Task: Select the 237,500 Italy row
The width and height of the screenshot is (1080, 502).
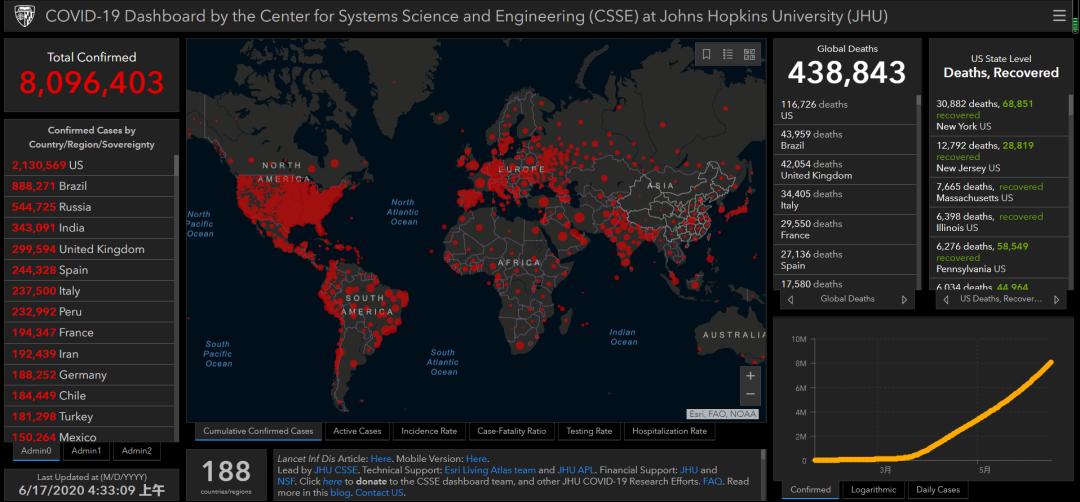Action: point(91,291)
